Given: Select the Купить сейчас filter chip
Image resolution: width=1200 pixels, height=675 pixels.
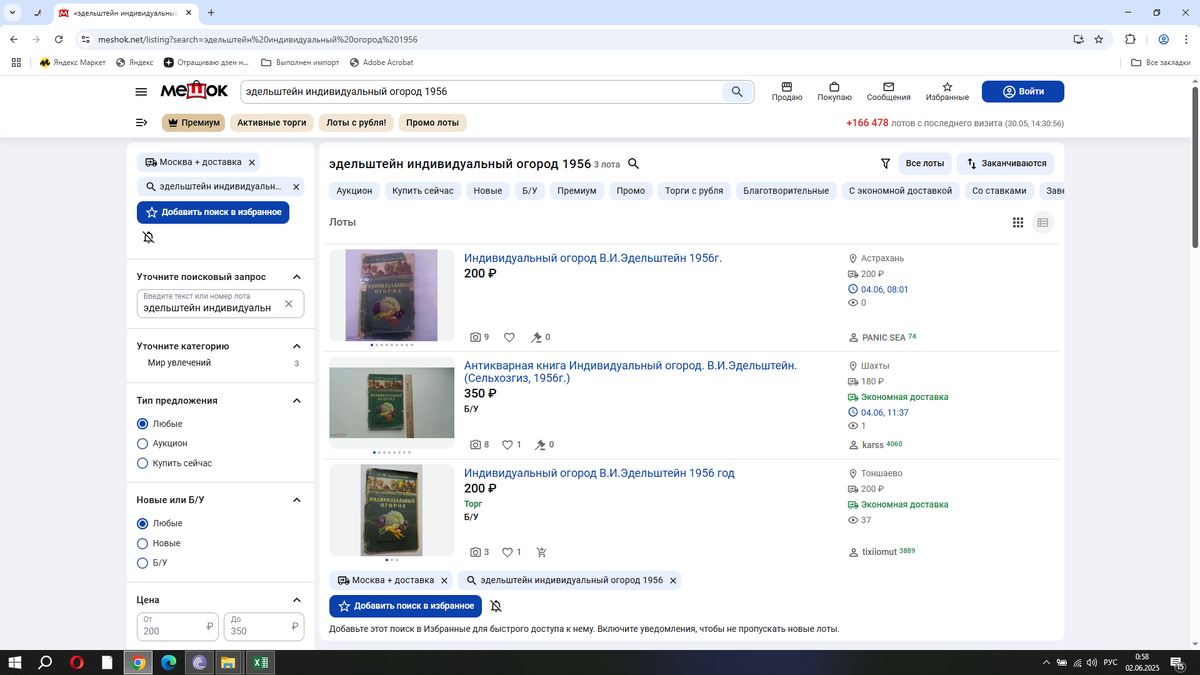Looking at the screenshot, I should click(x=423, y=190).
